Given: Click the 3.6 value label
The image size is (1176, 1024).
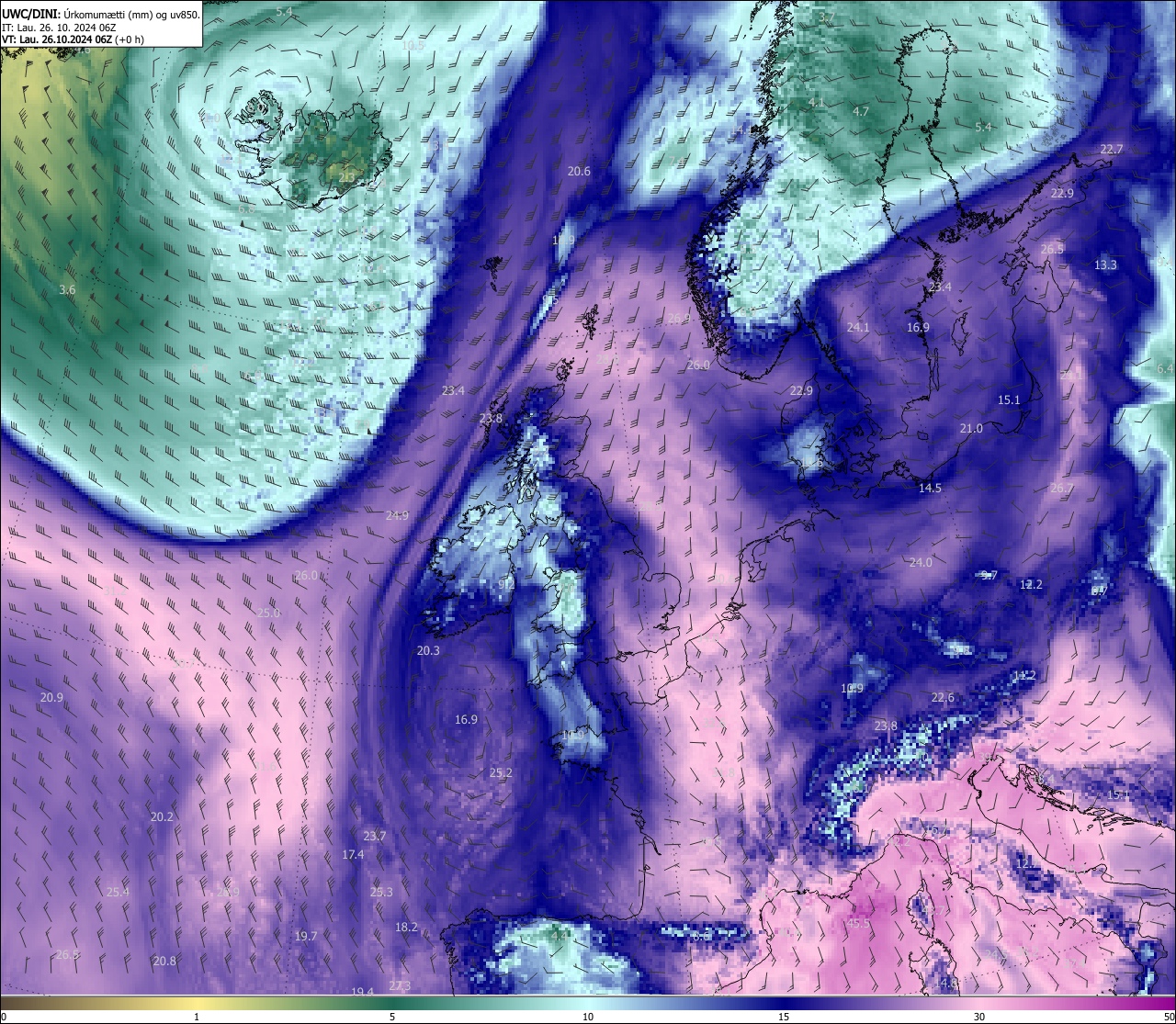Looking at the screenshot, I should tap(67, 290).
